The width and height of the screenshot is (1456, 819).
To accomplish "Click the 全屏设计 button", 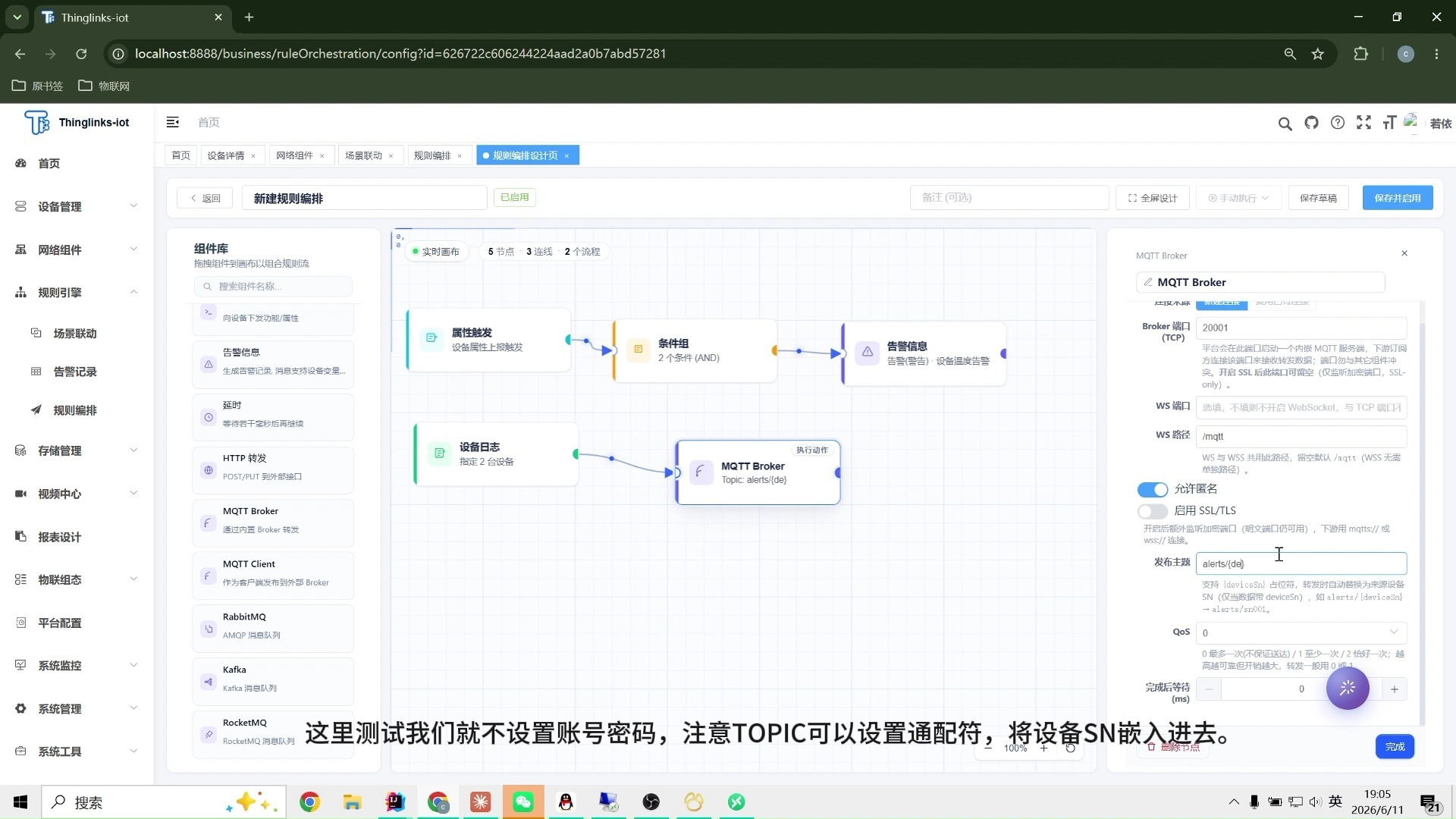I will click(1153, 198).
